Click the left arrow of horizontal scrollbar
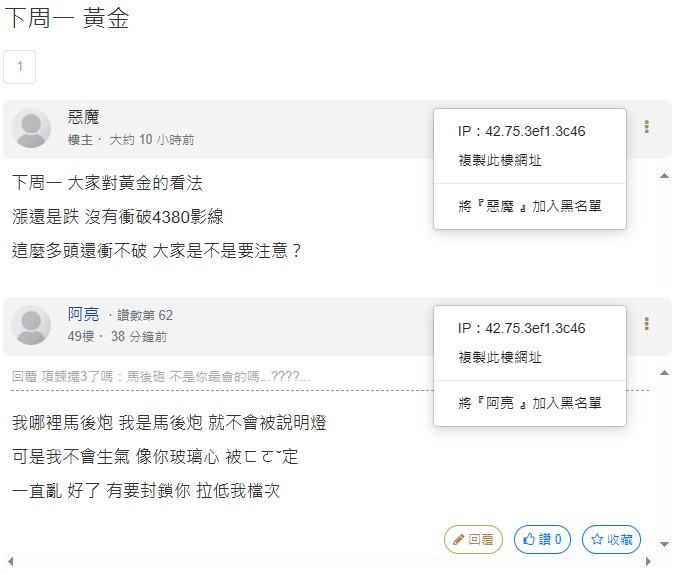 (x=9, y=562)
